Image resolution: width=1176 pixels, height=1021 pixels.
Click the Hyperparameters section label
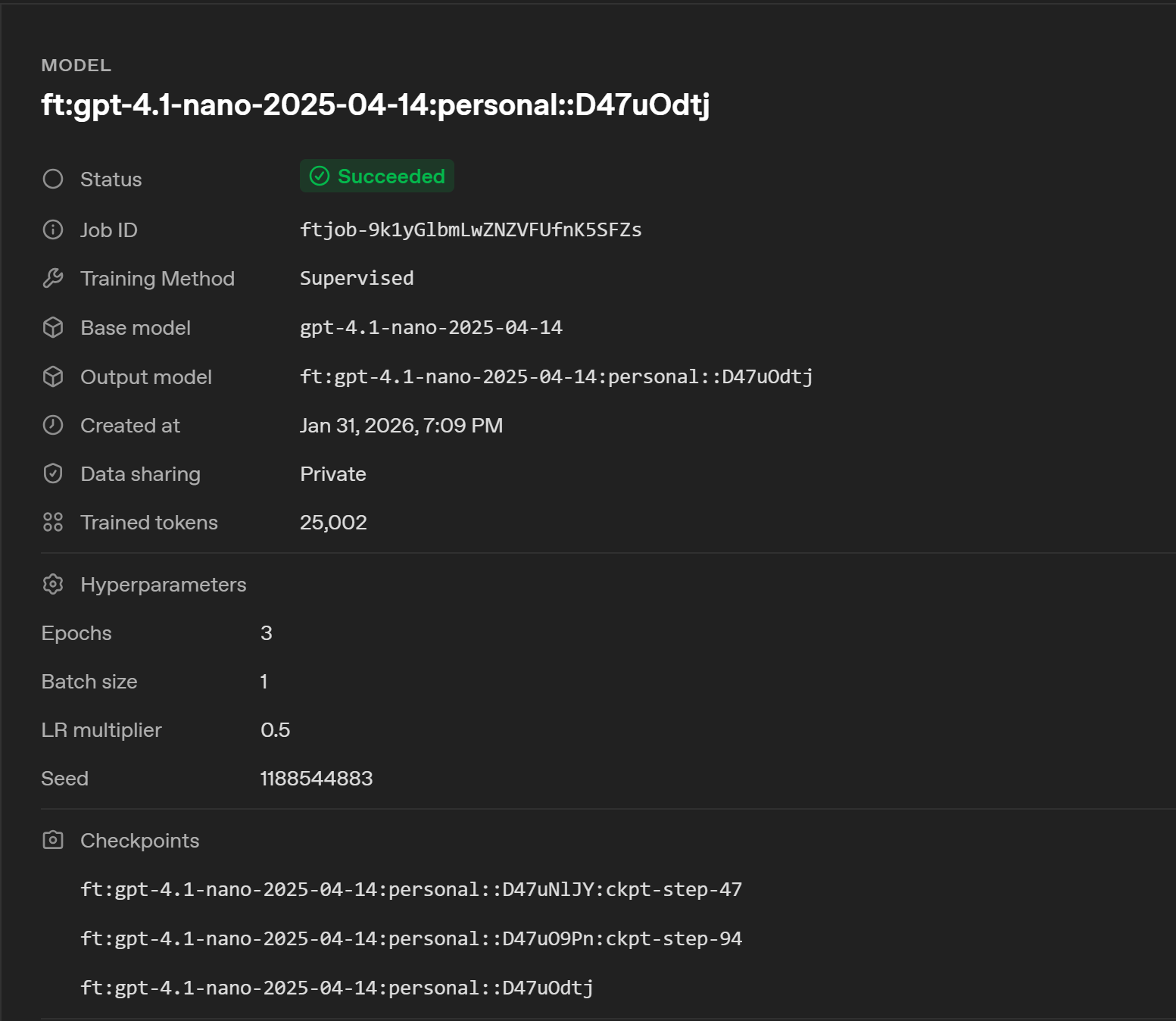164,585
